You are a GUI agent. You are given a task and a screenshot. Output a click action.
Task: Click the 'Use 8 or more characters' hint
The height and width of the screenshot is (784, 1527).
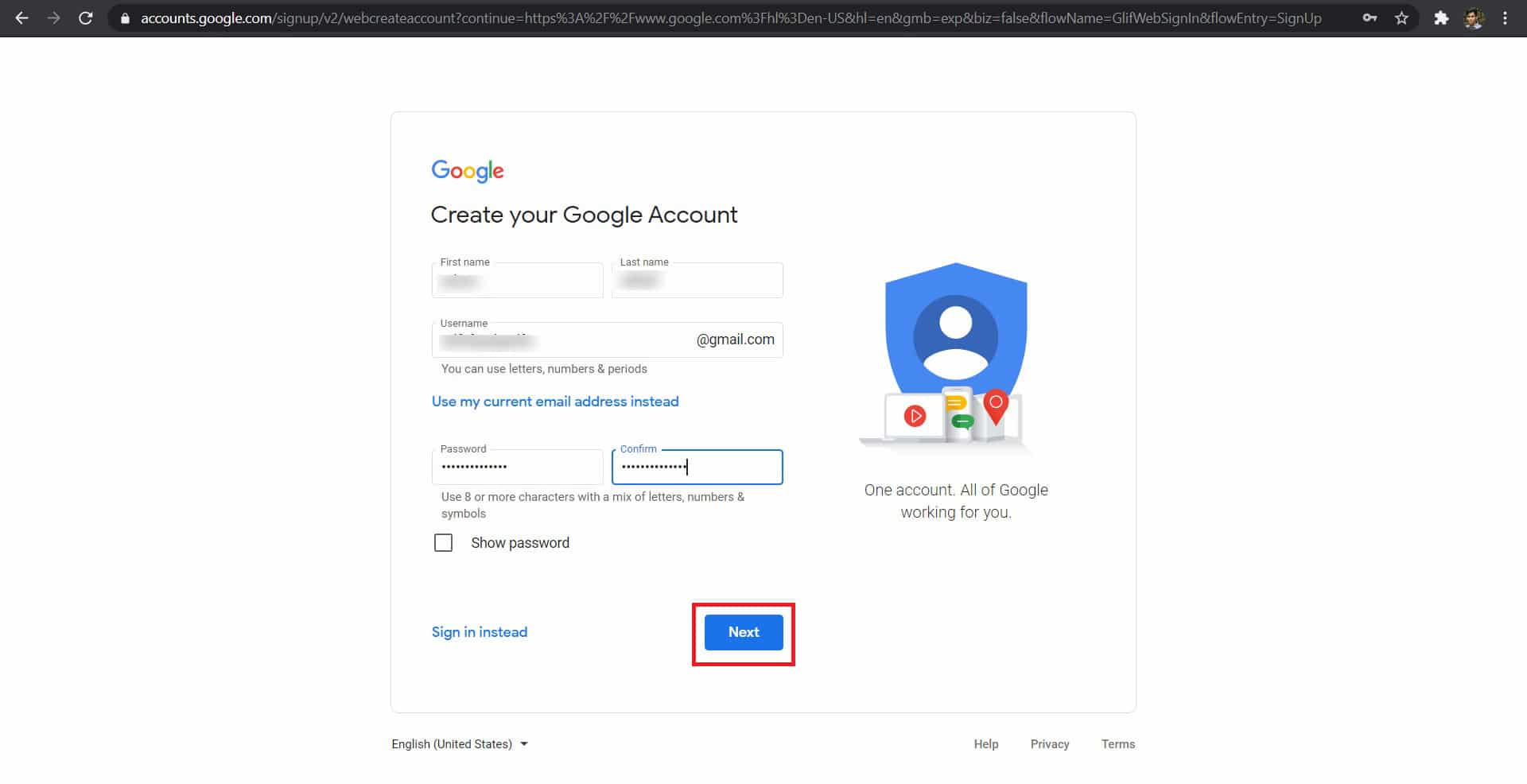[593, 505]
